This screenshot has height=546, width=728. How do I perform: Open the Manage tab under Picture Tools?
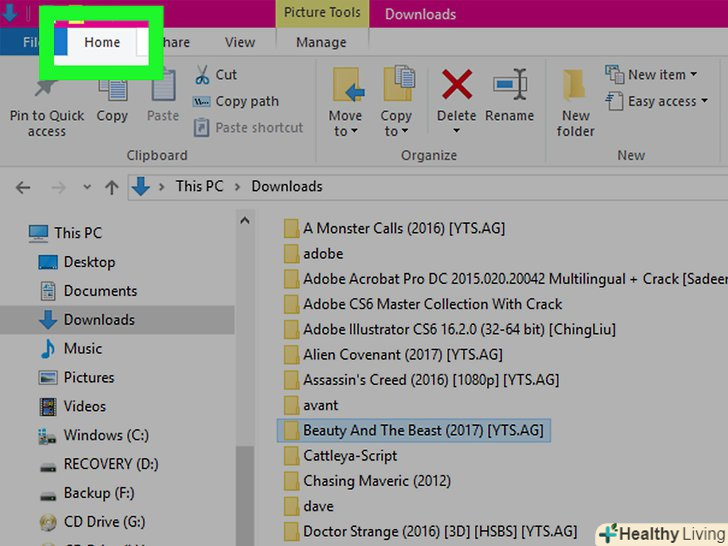(321, 42)
